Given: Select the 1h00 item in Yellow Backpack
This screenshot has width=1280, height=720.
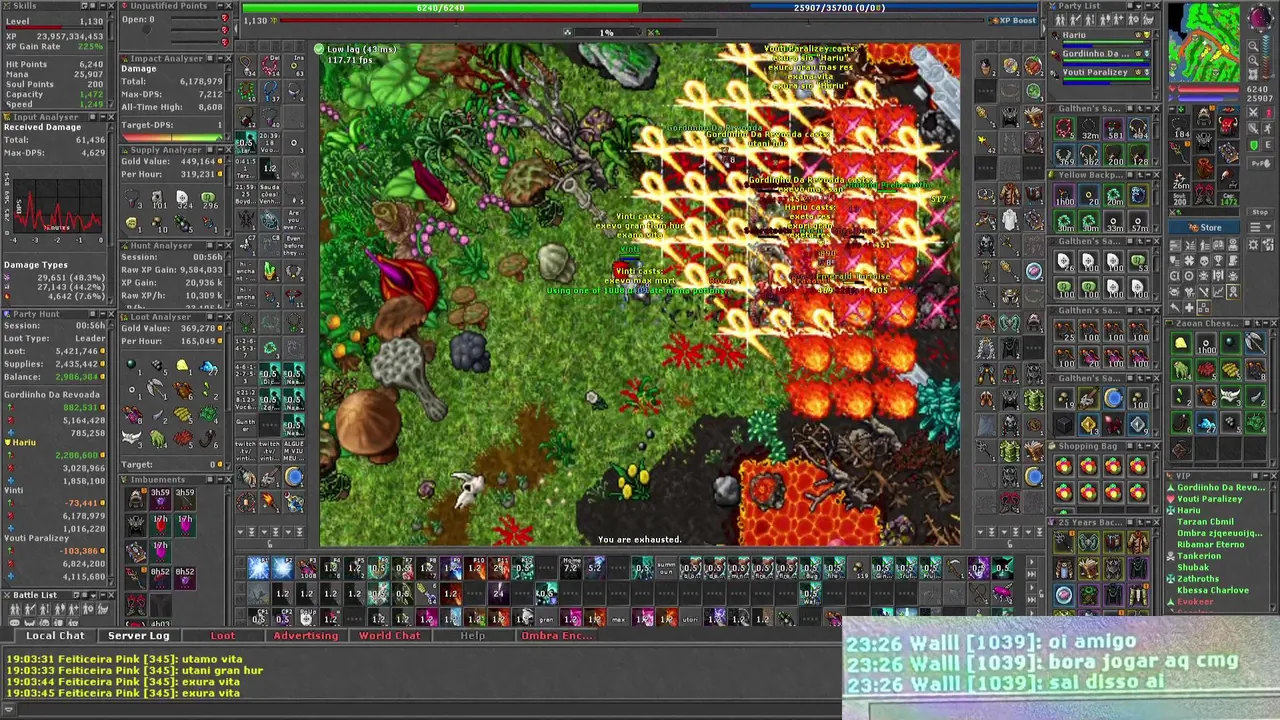Looking at the screenshot, I should pos(1065,195).
